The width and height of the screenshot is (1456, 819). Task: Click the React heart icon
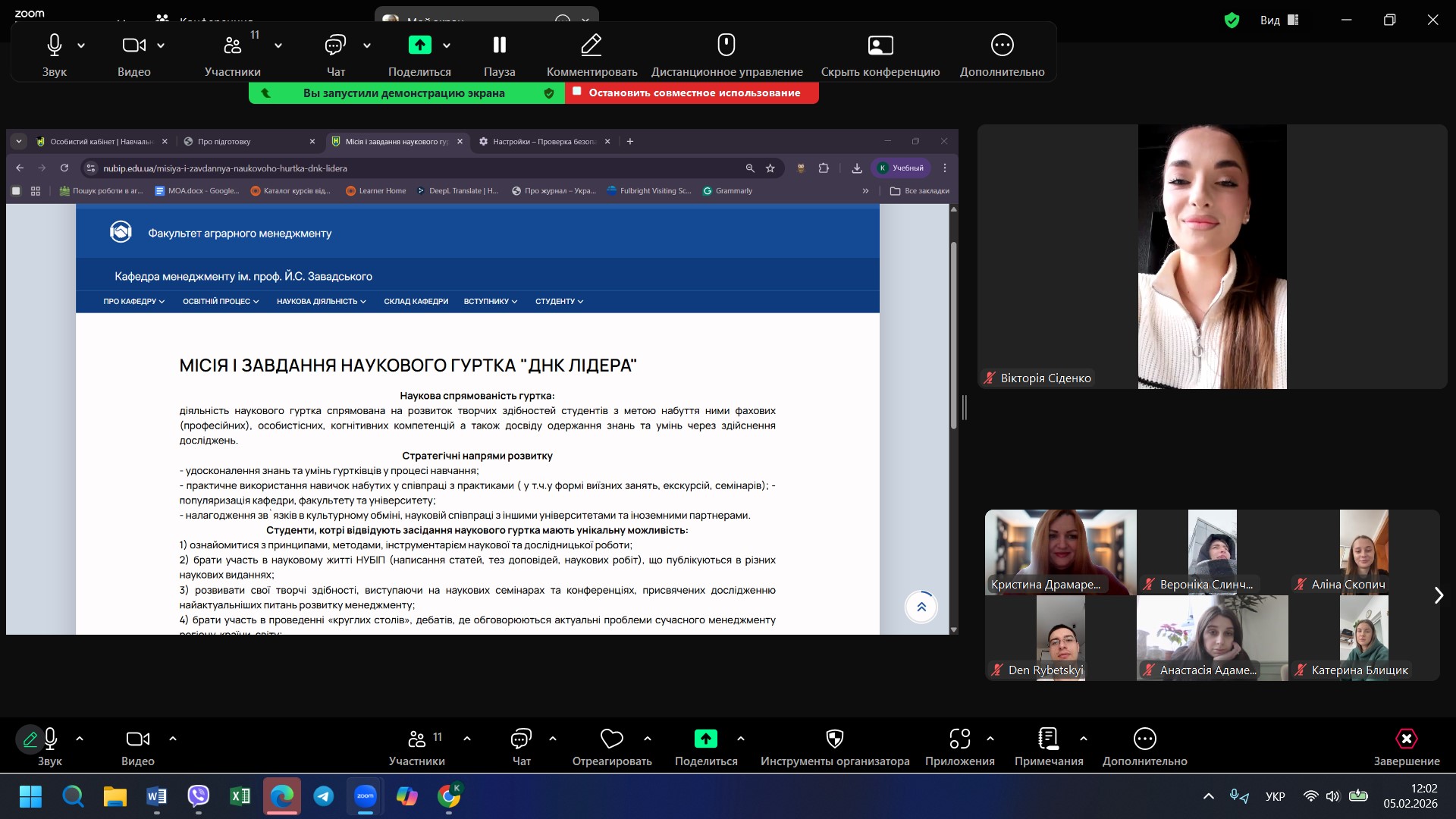click(x=611, y=739)
